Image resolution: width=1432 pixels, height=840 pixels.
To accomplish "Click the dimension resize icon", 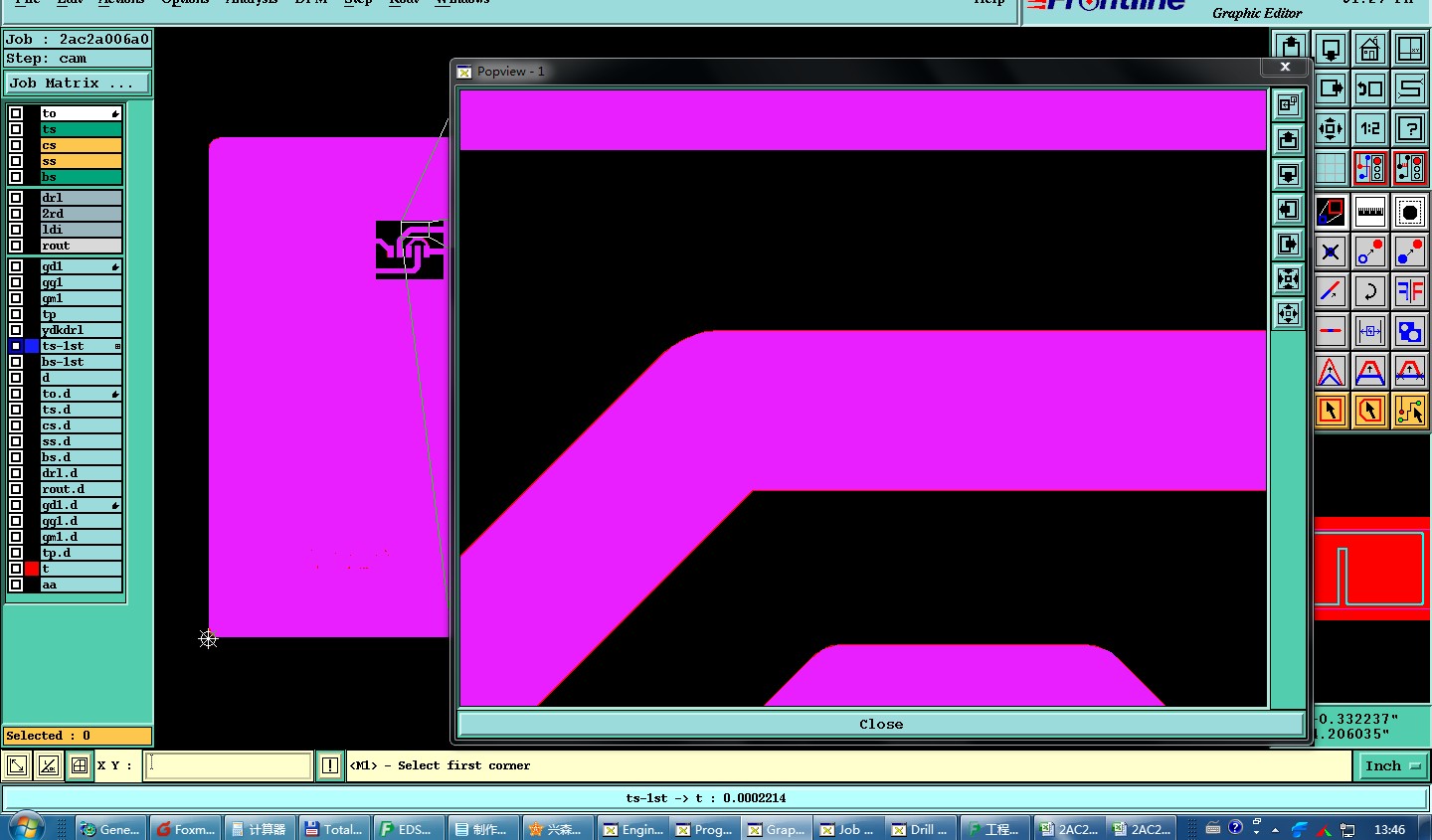I will pos(1370,331).
